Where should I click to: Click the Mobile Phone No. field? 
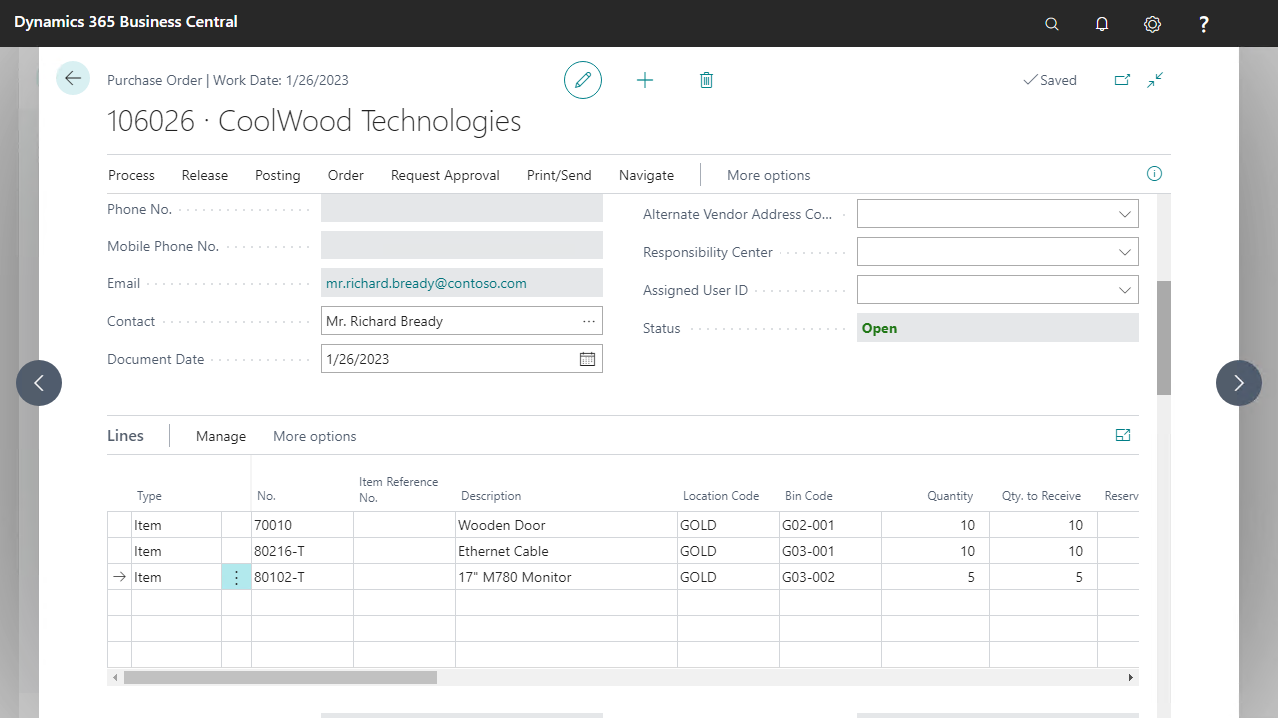tap(462, 245)
